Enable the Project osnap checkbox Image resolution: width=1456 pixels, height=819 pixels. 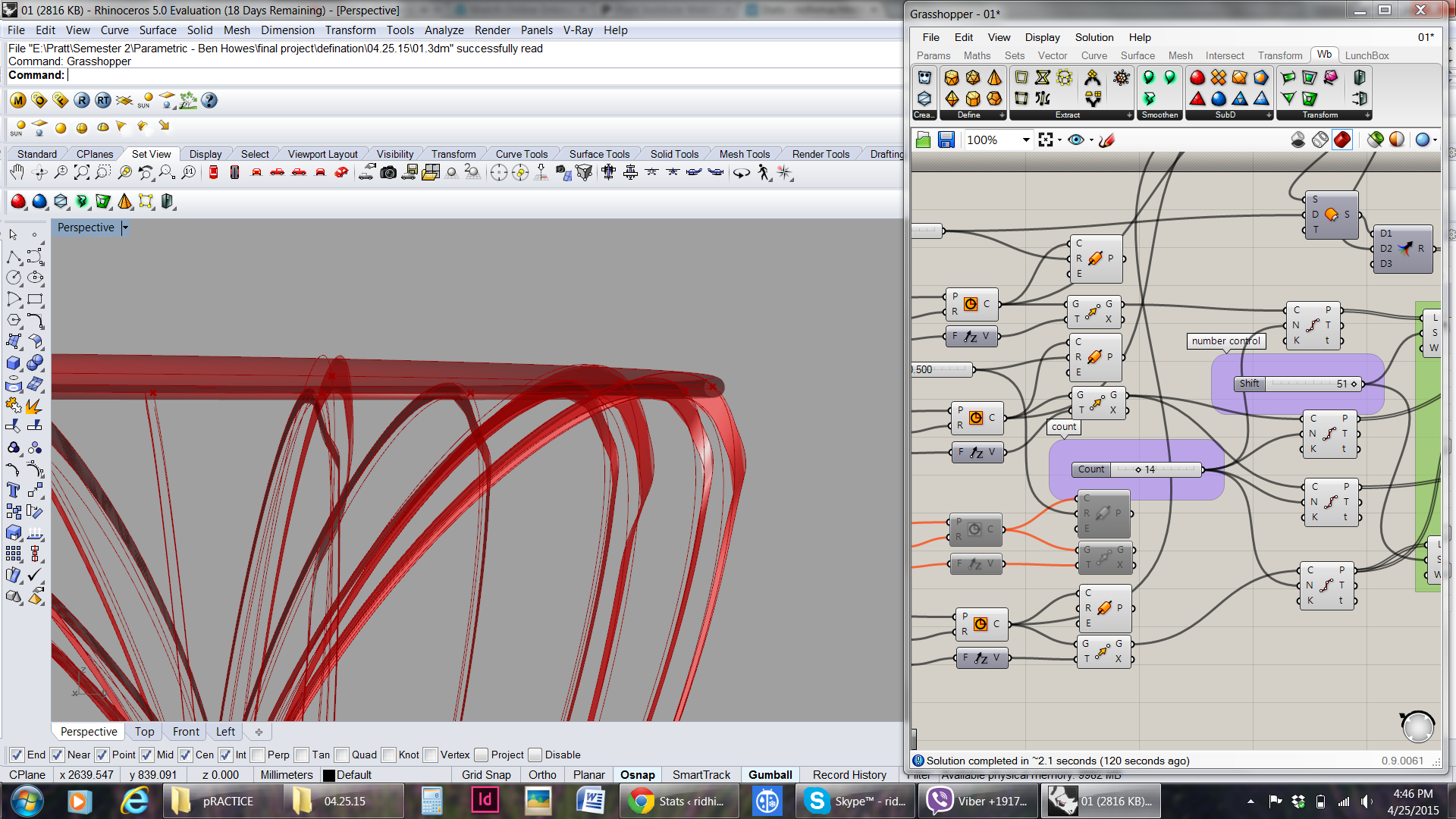pyautogui.click(x=482, y=755)
